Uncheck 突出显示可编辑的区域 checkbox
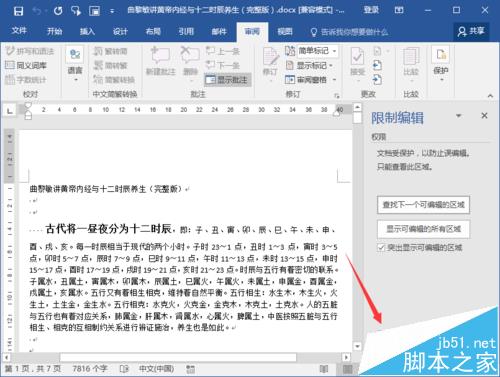Screen dimensions: 500x377 381,248
